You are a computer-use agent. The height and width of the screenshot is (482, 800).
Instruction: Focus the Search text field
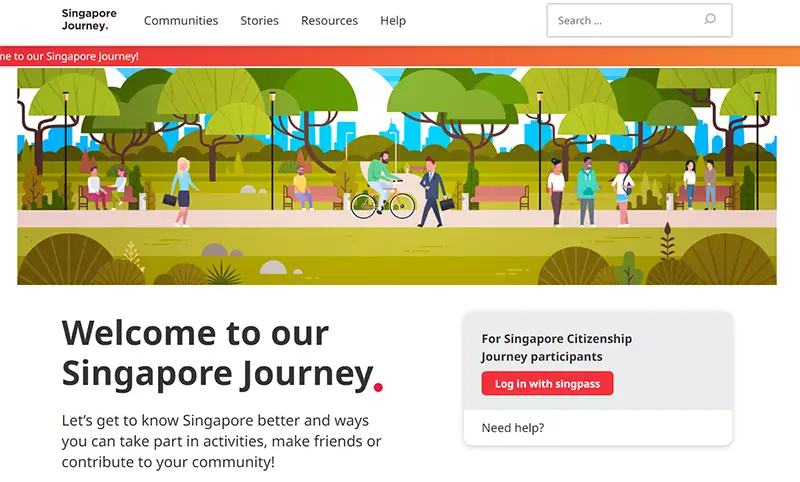click(x=639, y=20)
